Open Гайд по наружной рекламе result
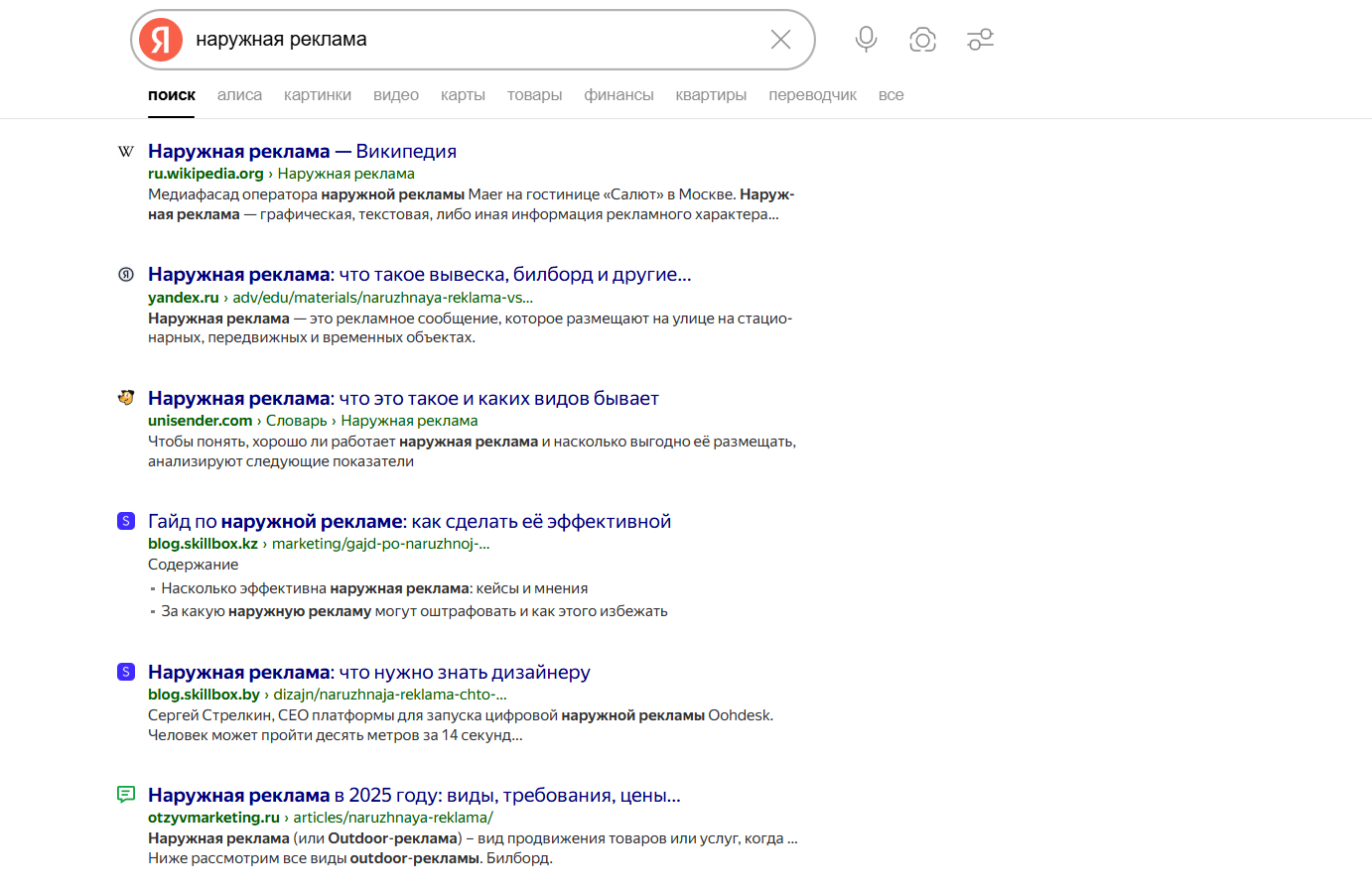The width and height of the screenshot is (1372, 892). coord(409,522)
